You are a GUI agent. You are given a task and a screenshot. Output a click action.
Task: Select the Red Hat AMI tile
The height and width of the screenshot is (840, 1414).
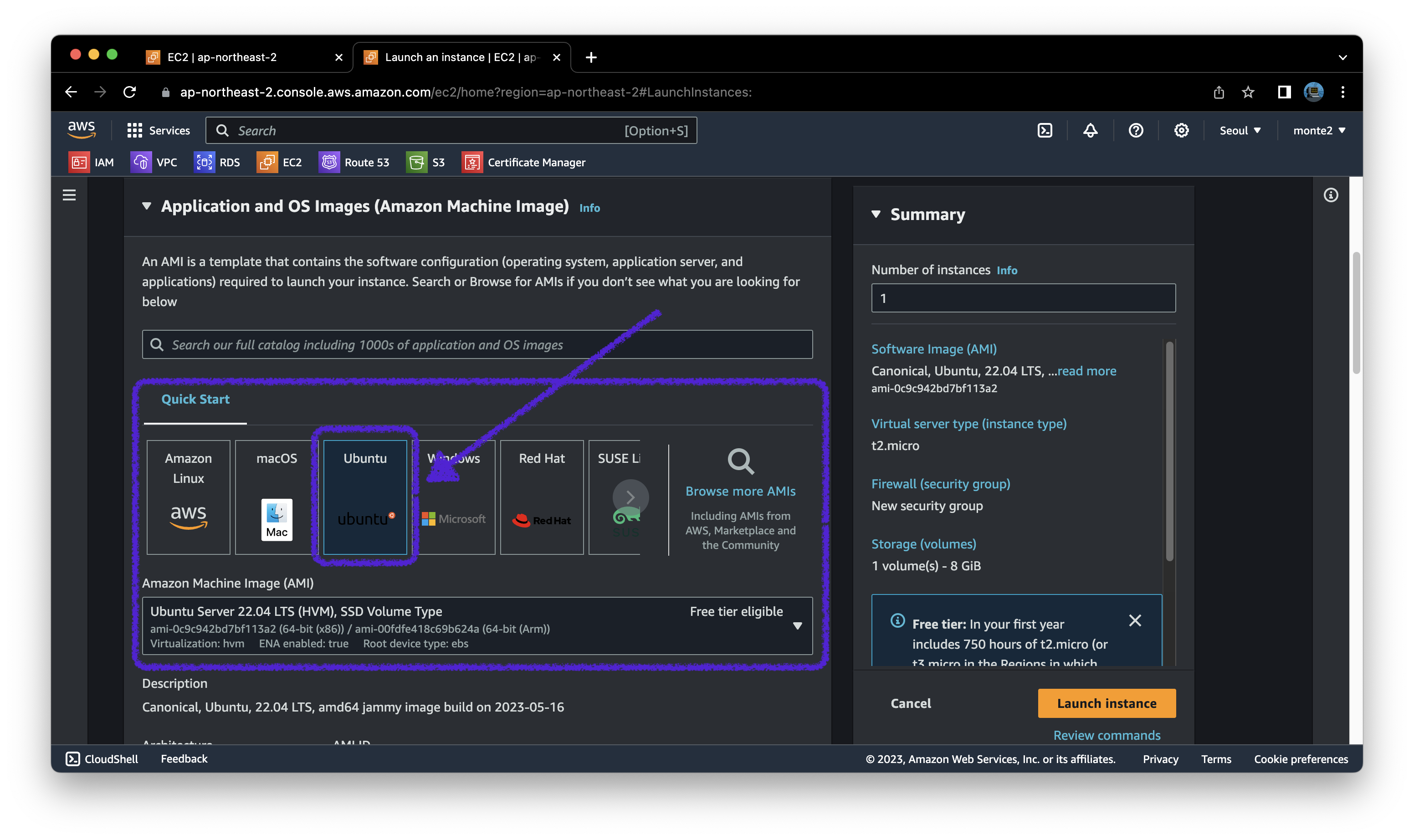542,497
